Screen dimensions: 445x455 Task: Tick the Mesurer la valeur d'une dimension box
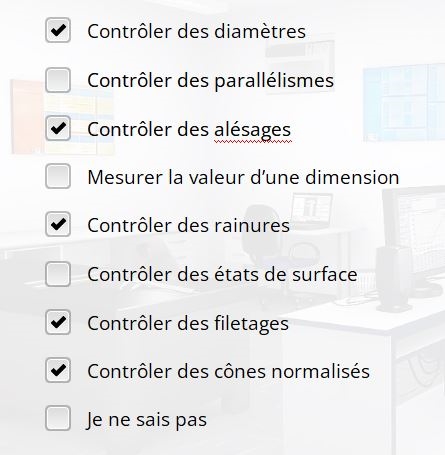[x=58, y=176]
